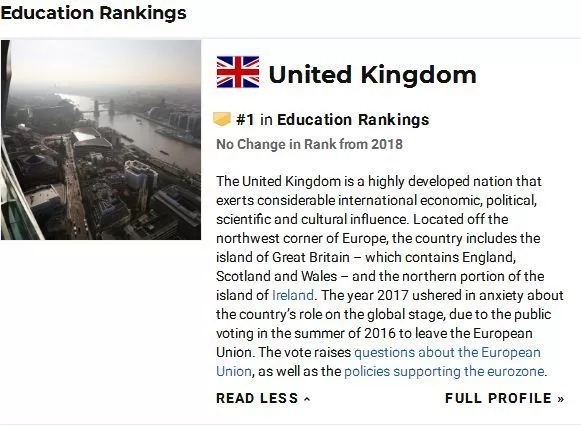The image size is (581, 425).
Task: Click '#1 in Education Rankings' text
Action: click(333, 120)
